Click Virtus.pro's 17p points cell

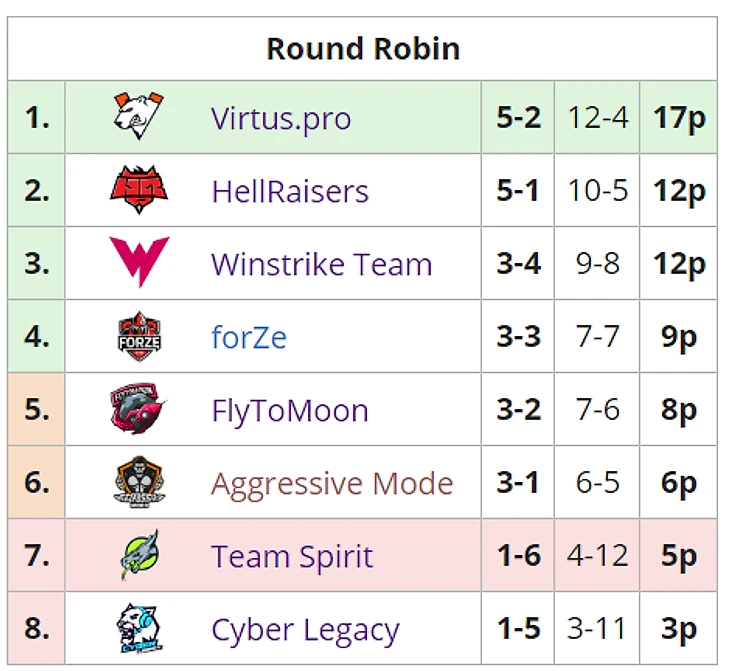coord(679,118)
